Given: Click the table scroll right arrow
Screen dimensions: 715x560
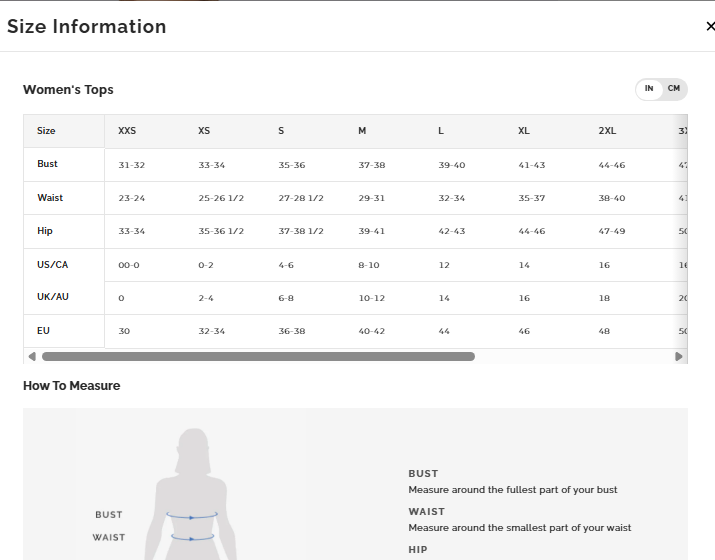Looking at the screenshot, I should pos(680,356).
